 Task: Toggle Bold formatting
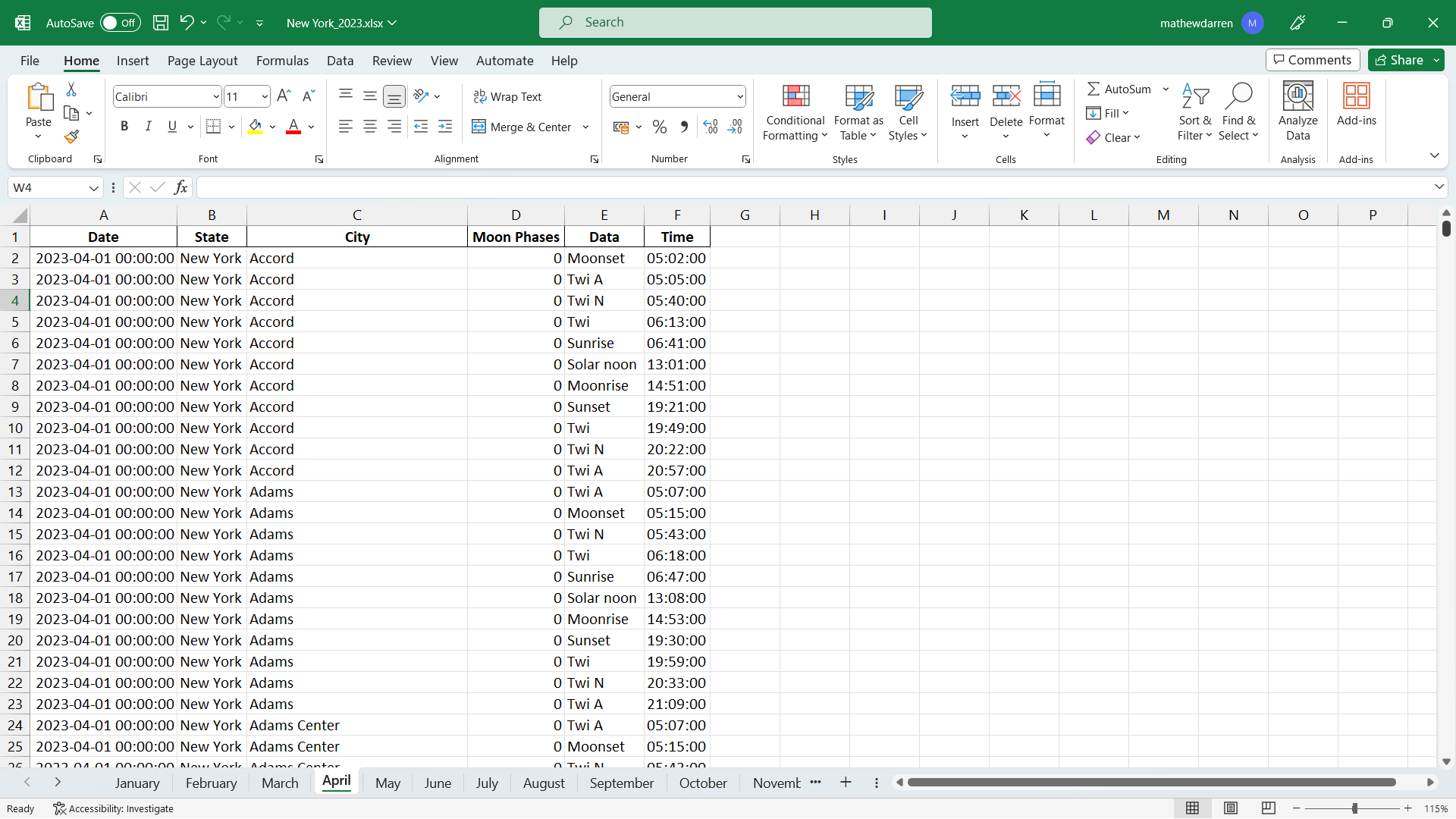124,127
